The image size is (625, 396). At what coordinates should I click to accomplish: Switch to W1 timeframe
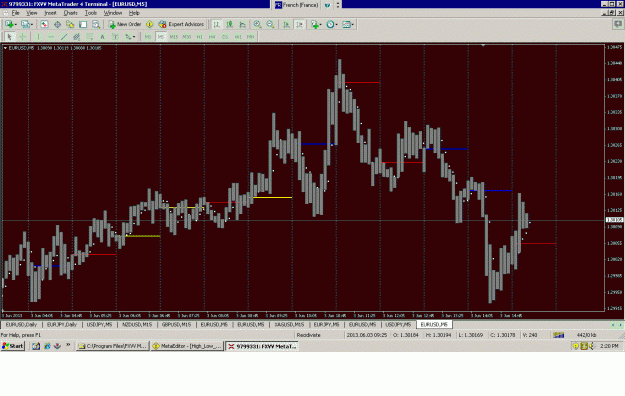click(x=238, y=37)
